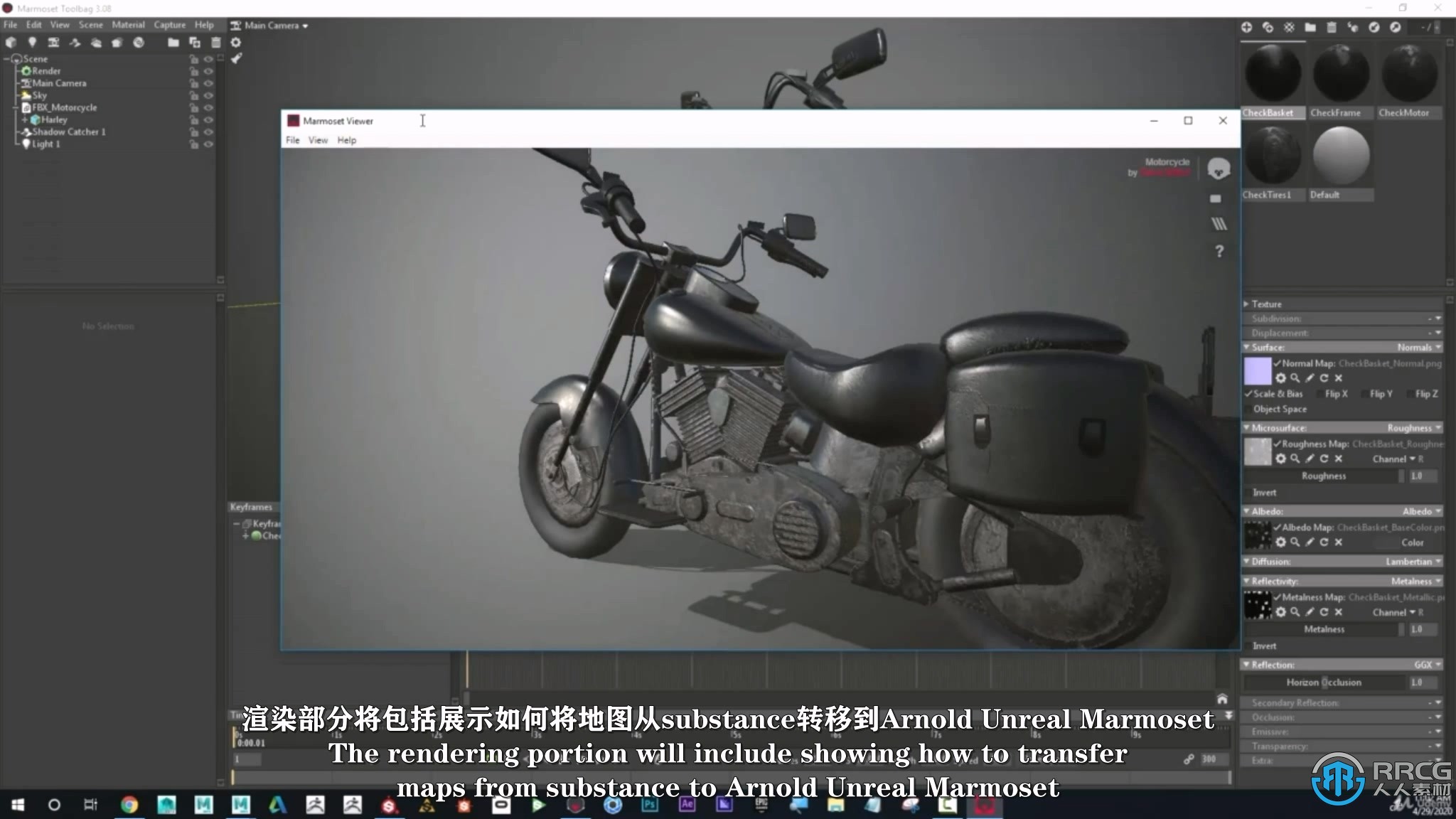Edit the Roughness Map with pencil icon
This screenshot has height=819, width=1456.
[1310, 459]
